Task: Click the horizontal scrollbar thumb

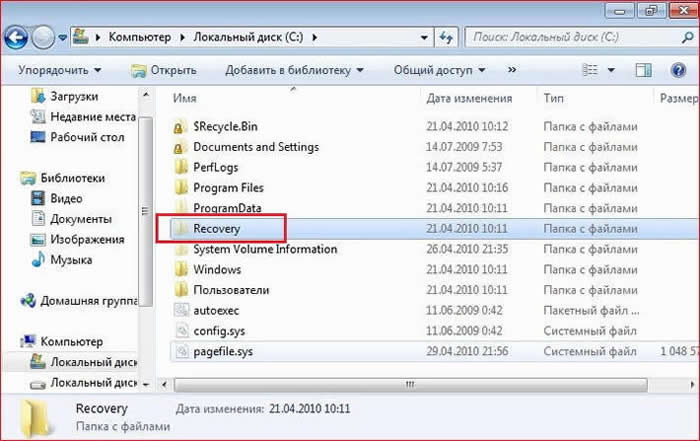Action: click(410, 384)
